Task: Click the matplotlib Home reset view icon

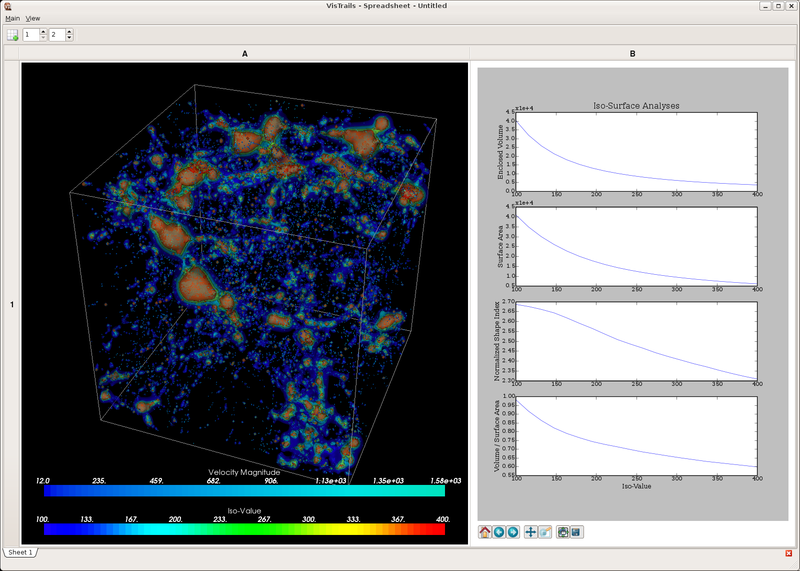Action: (486, 532)
